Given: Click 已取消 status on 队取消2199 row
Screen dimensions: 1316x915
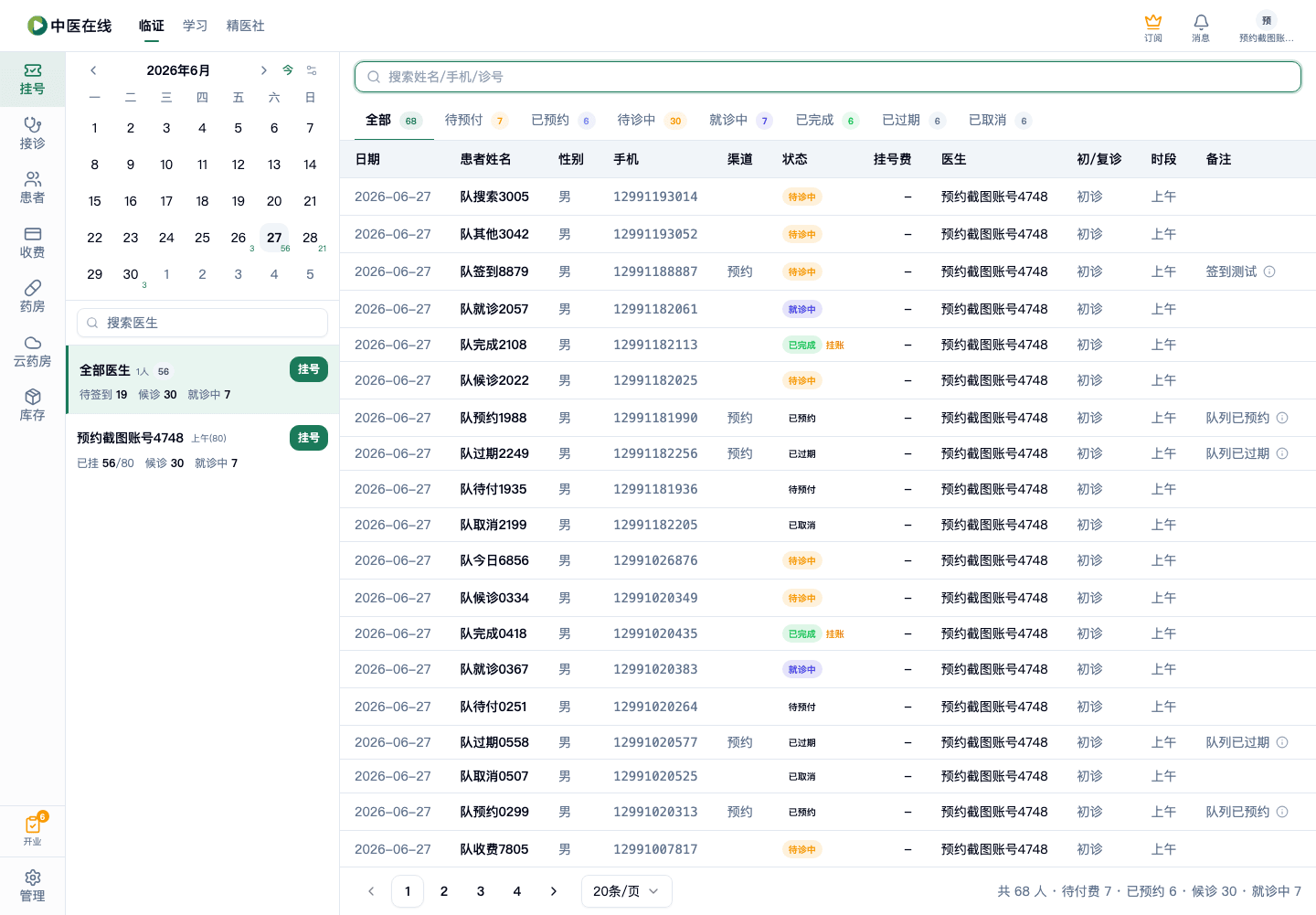Looking at the screenshot, I should [x=802, y=525].
